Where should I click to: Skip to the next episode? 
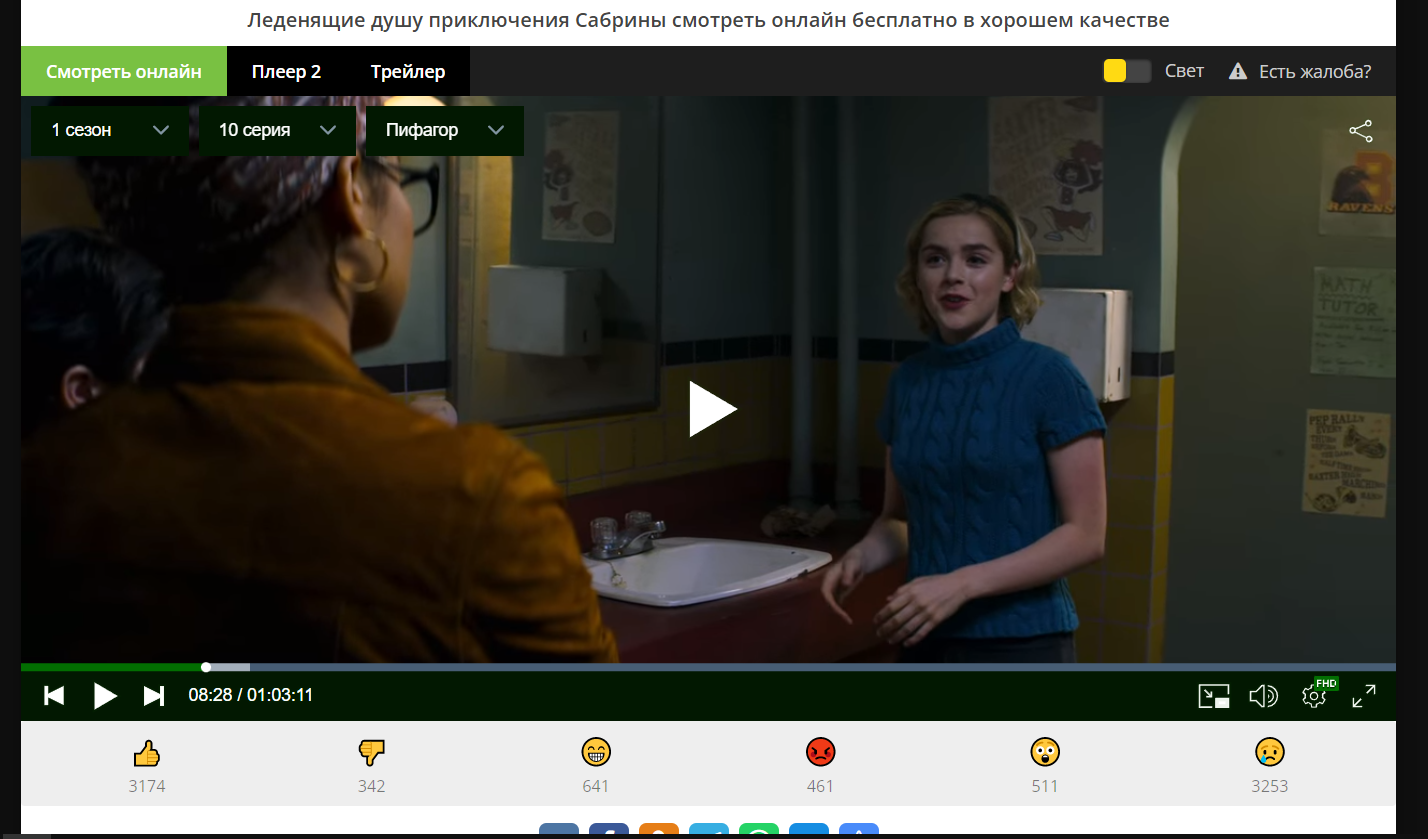click(154, 695)
